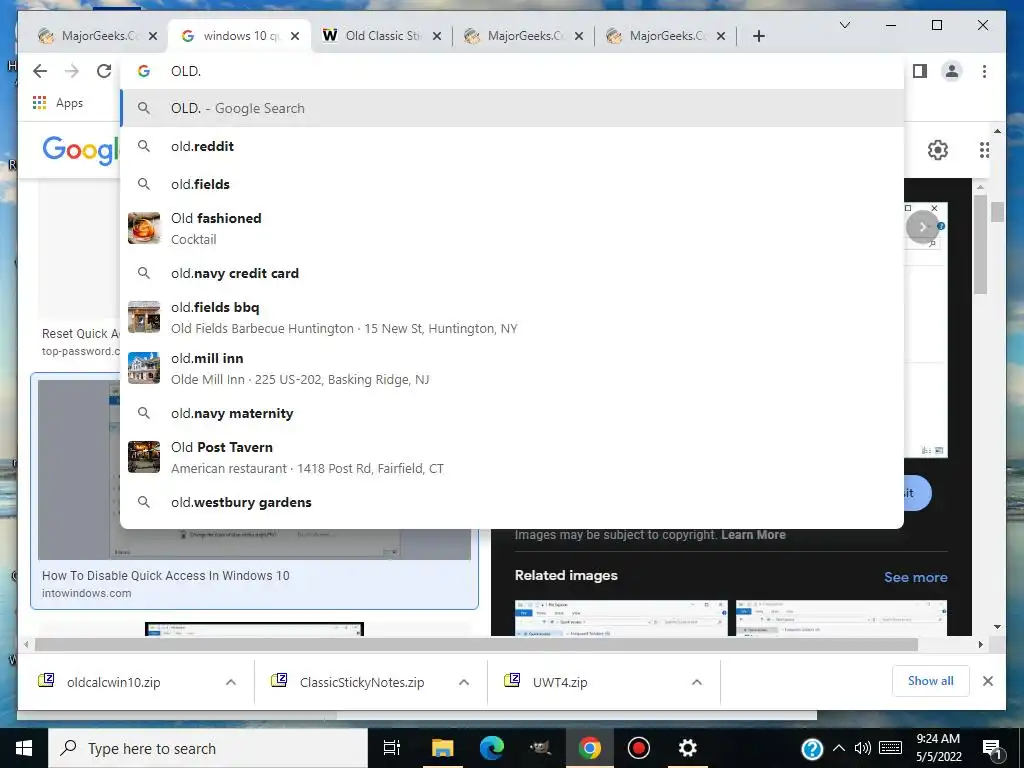
Task: Open the Chrome taskbar icon
Action: click(589, 748)
